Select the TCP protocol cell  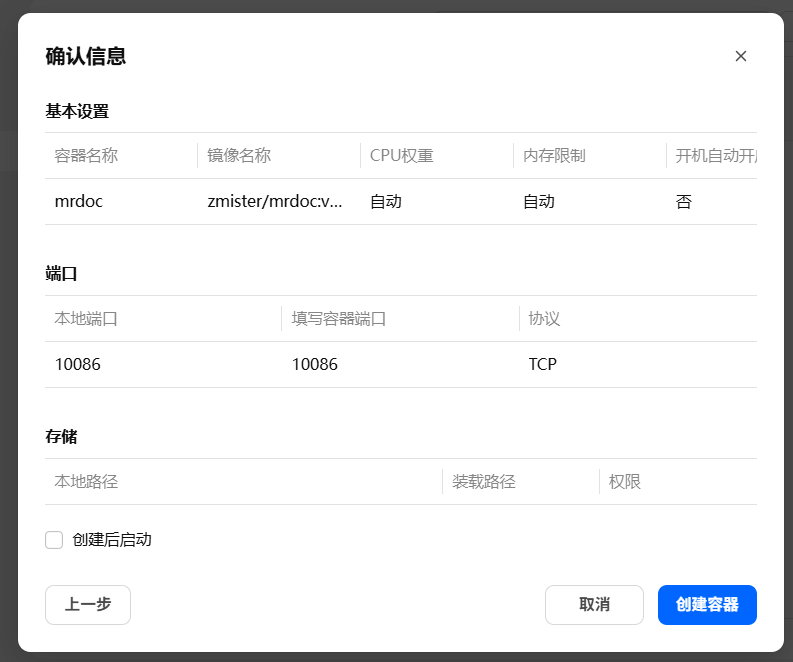tap(543, 364)
